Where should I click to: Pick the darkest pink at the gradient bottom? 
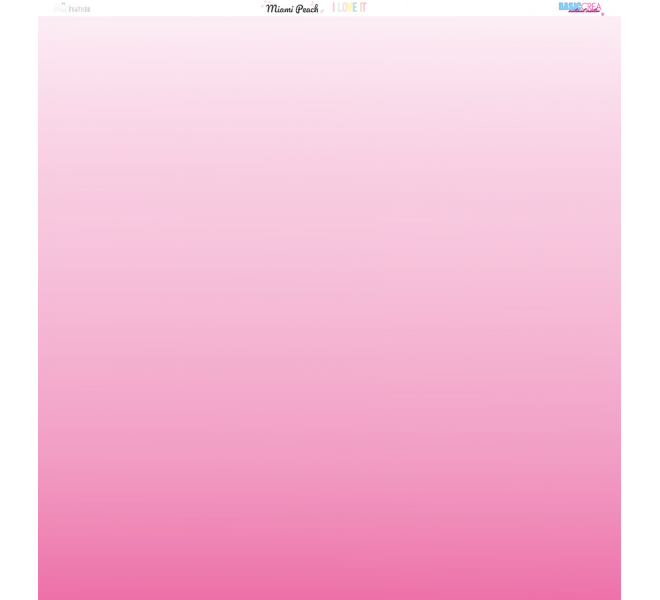[329, 592]
